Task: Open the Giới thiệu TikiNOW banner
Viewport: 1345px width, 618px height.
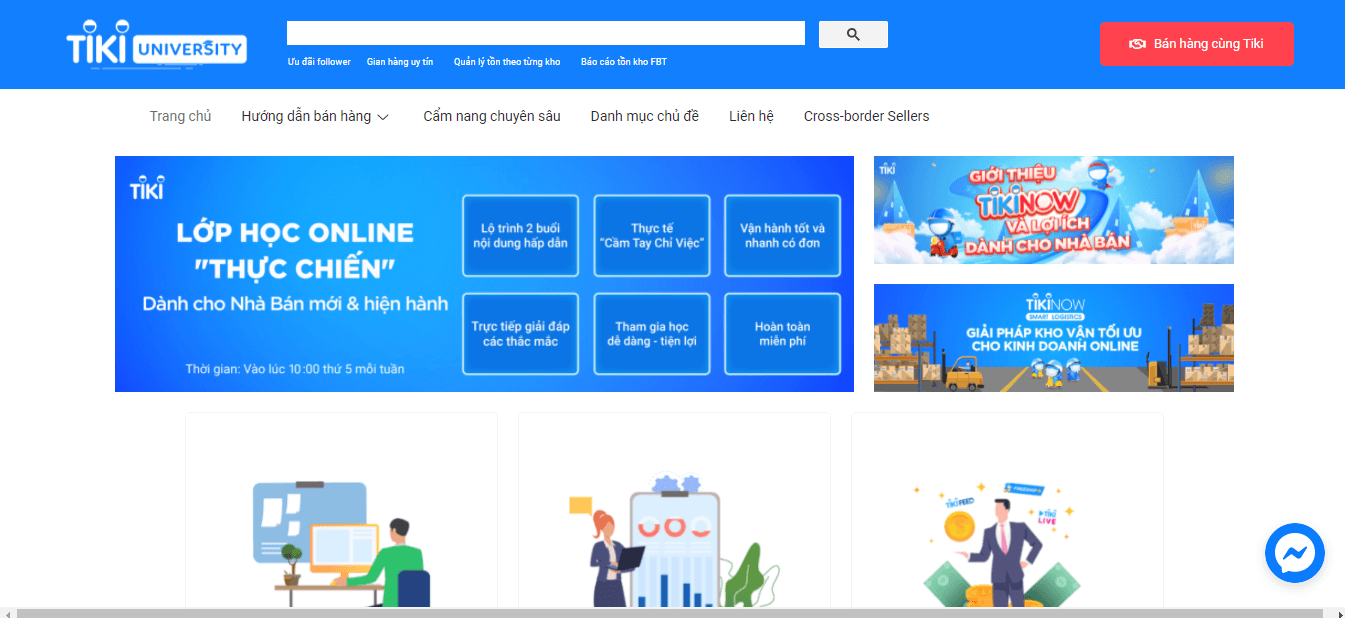Action: [1054, 210]
